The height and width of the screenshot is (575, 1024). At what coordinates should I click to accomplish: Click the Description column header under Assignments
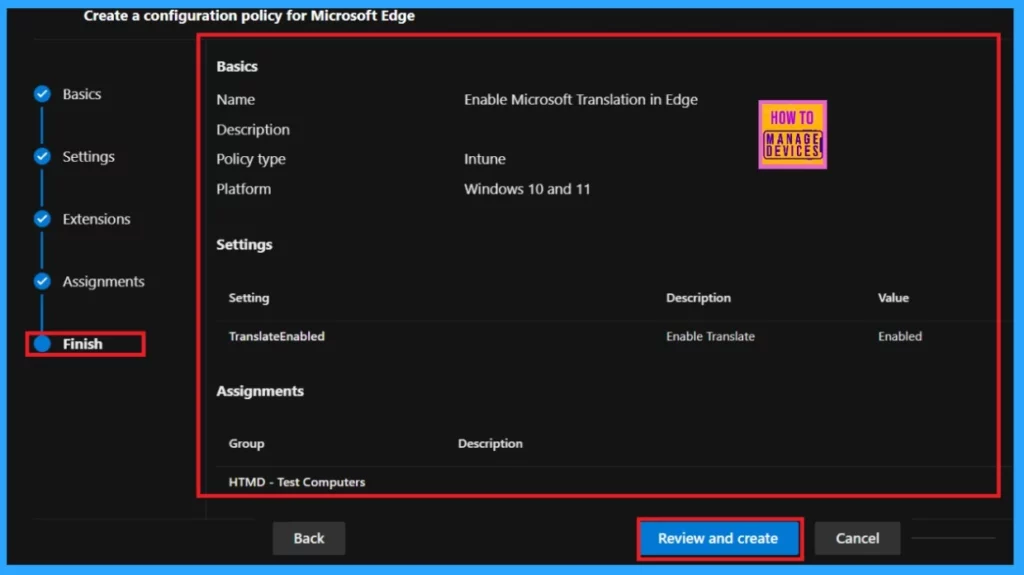tap(490, 444)
